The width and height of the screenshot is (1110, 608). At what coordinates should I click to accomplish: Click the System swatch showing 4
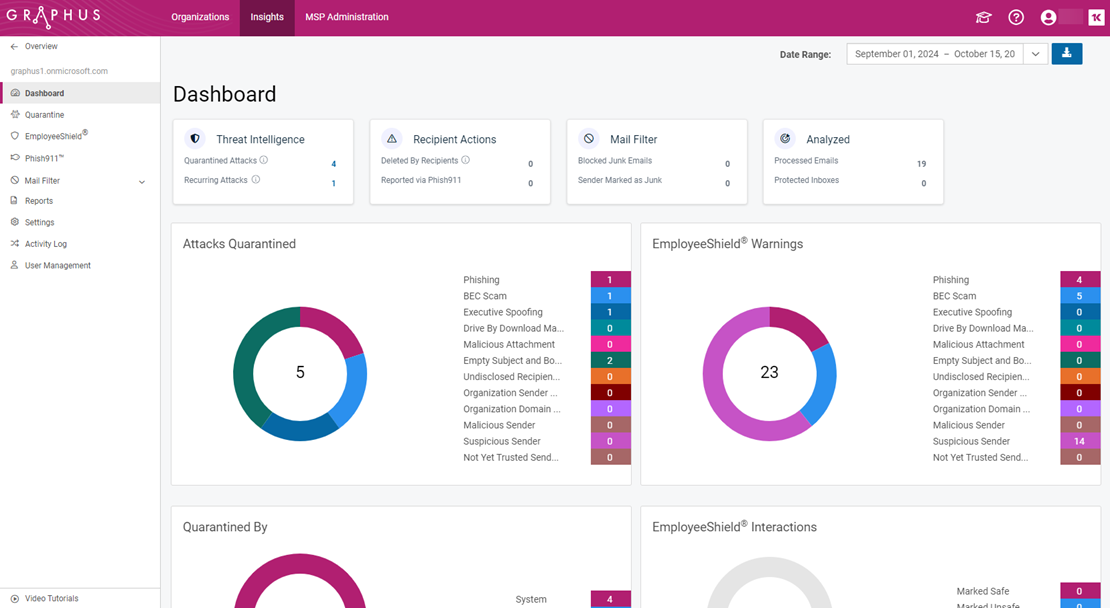[610, 599]
